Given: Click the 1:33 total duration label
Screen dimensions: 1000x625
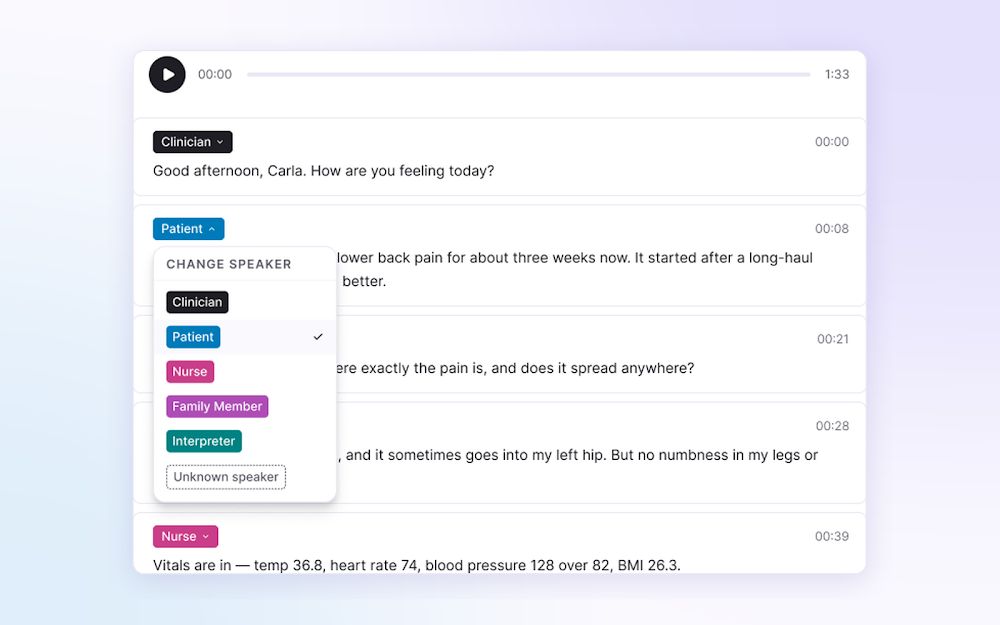Looking at the screenshot, I should (837, 75).
